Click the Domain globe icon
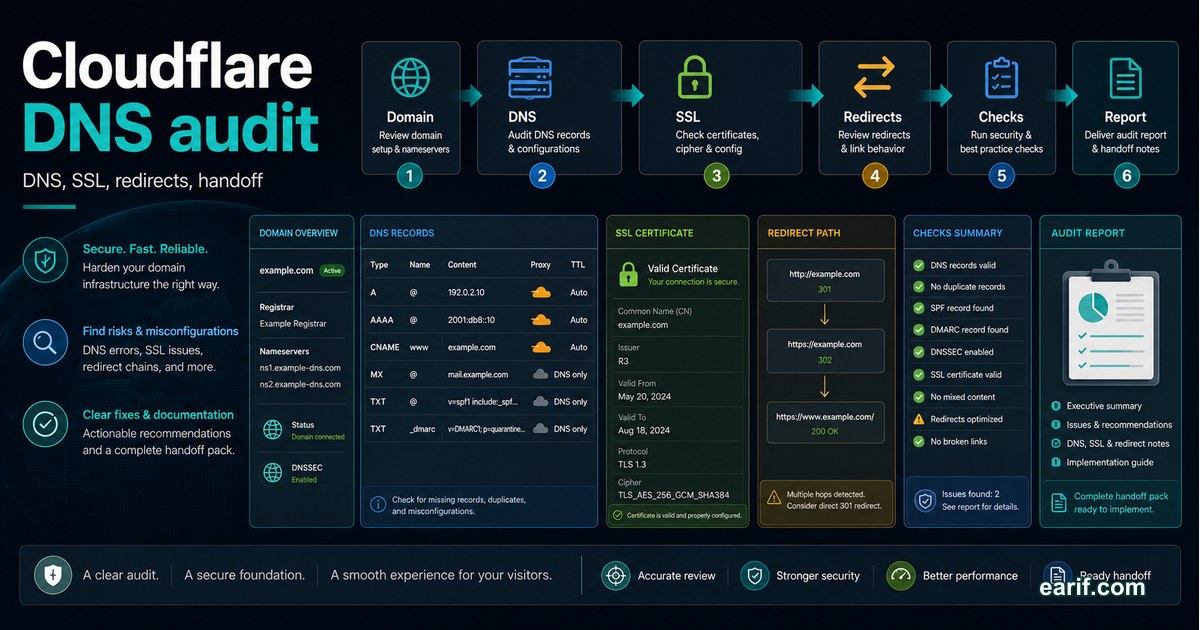This screenshot has width=1200, height=630. point(409,78)
